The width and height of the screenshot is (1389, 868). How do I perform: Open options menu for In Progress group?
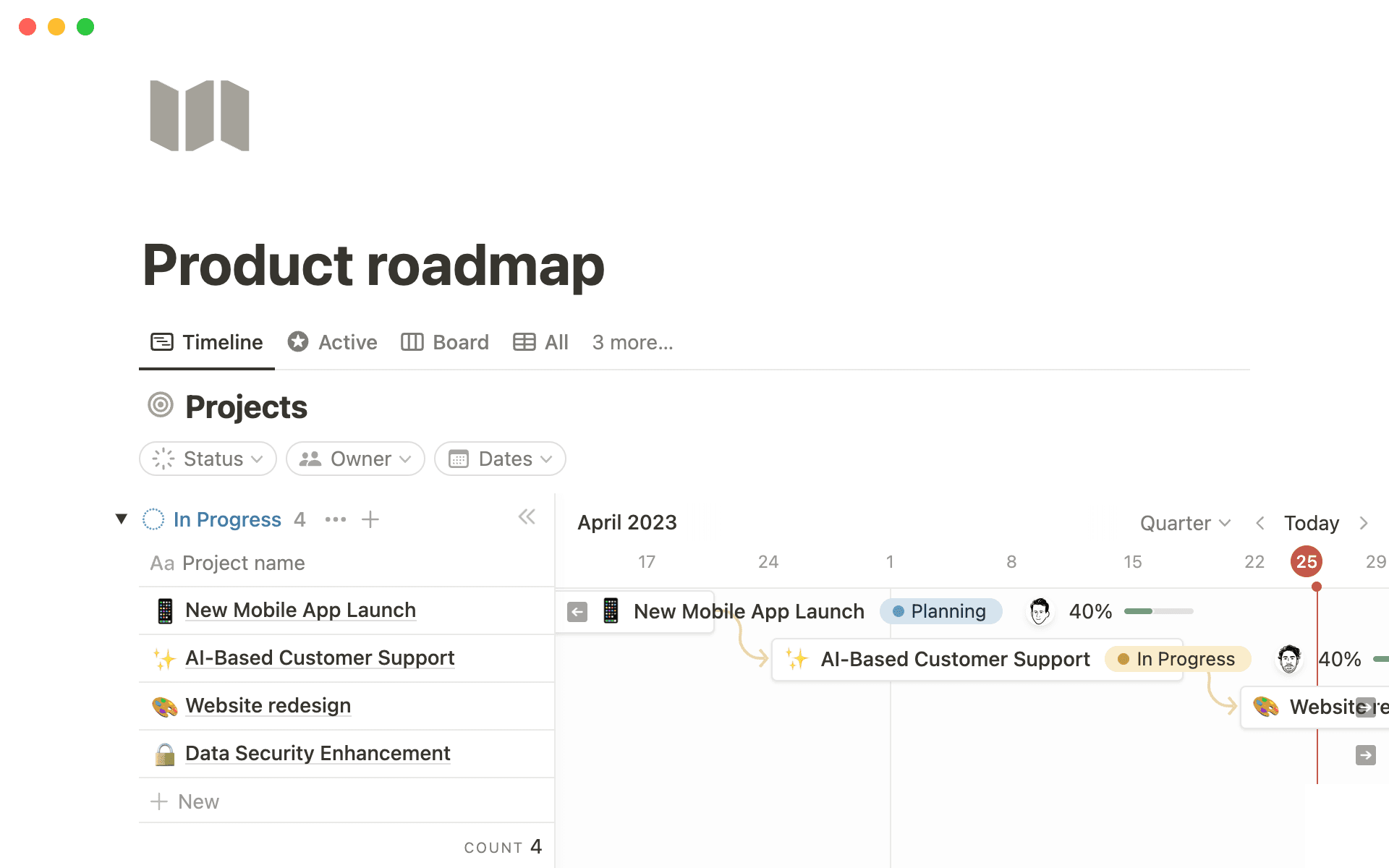point(335,519)
